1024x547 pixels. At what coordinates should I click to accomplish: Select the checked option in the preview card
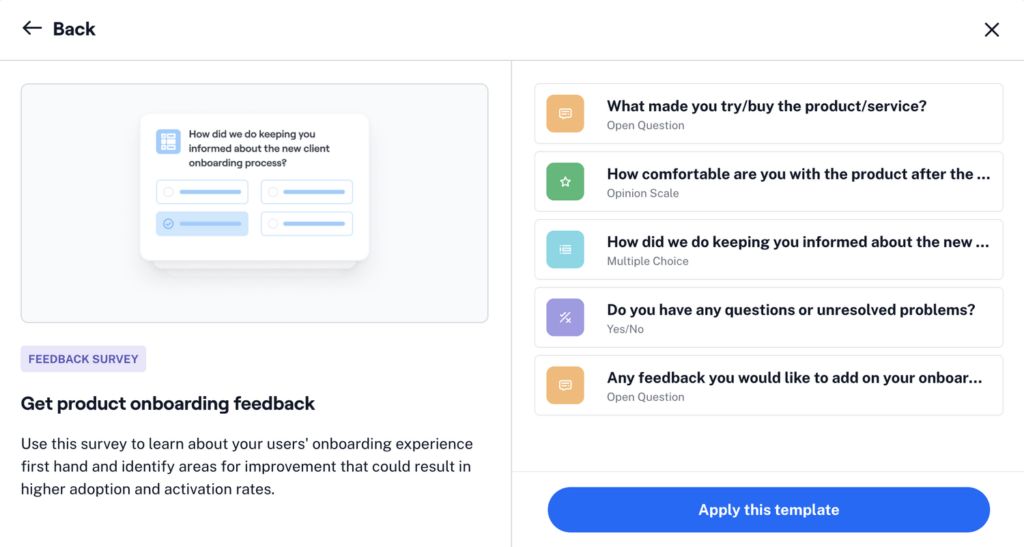(202, 224)
